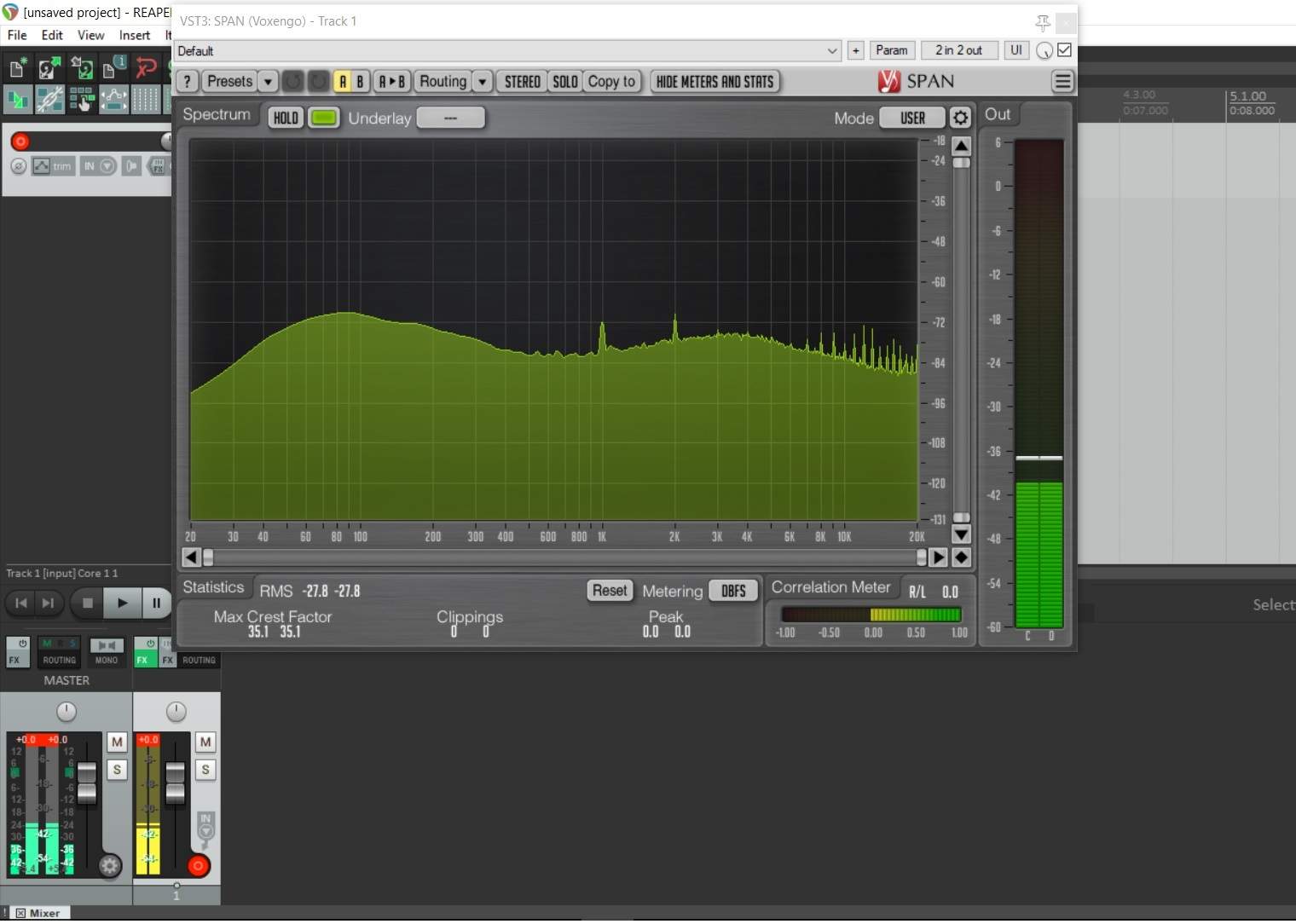
Task: Toggle Track 1 record monitoring speaker icon
Action: [130, 166]
